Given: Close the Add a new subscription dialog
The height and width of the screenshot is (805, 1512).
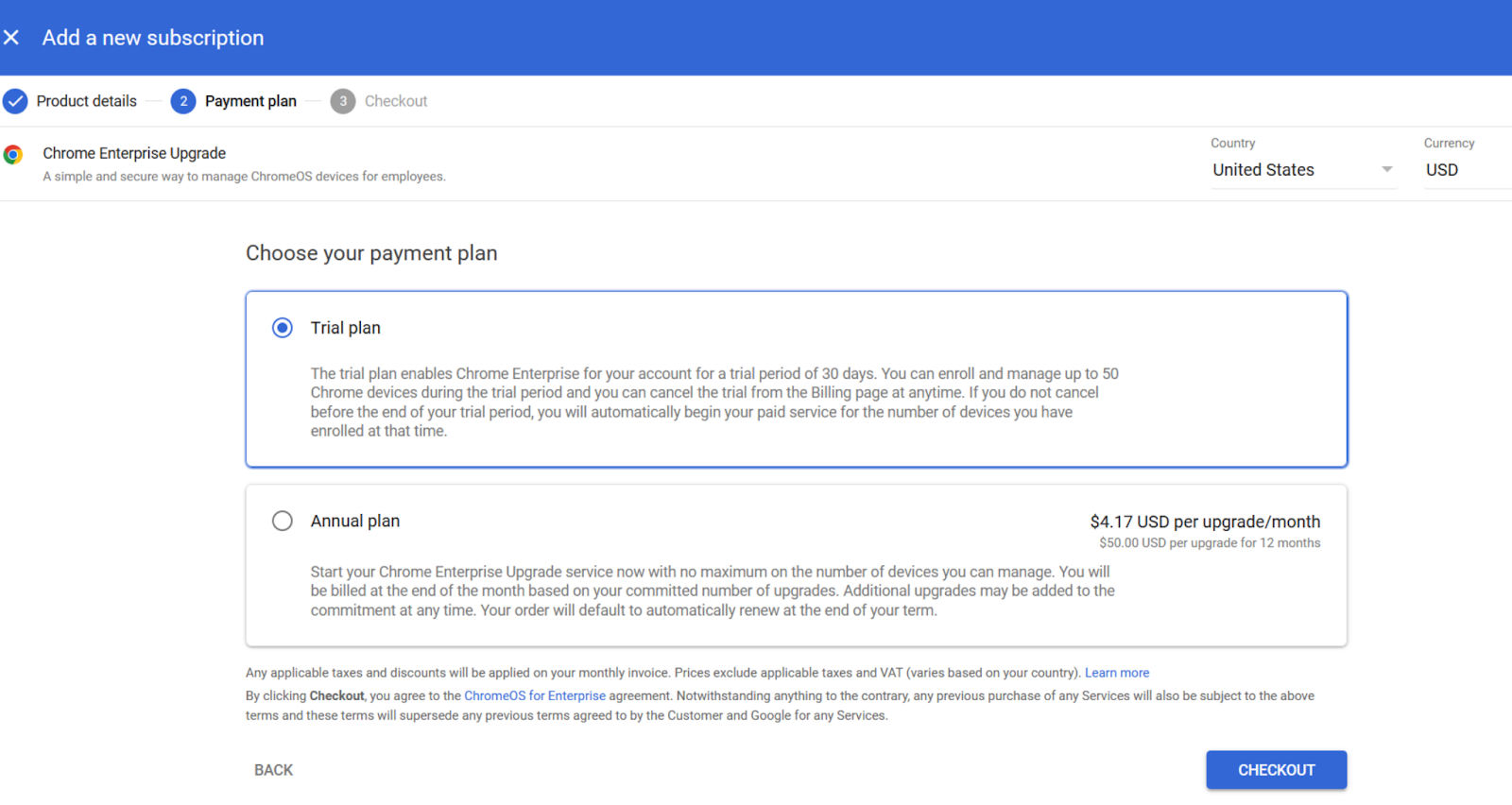Looking at the screenshot, I should 11,38.
